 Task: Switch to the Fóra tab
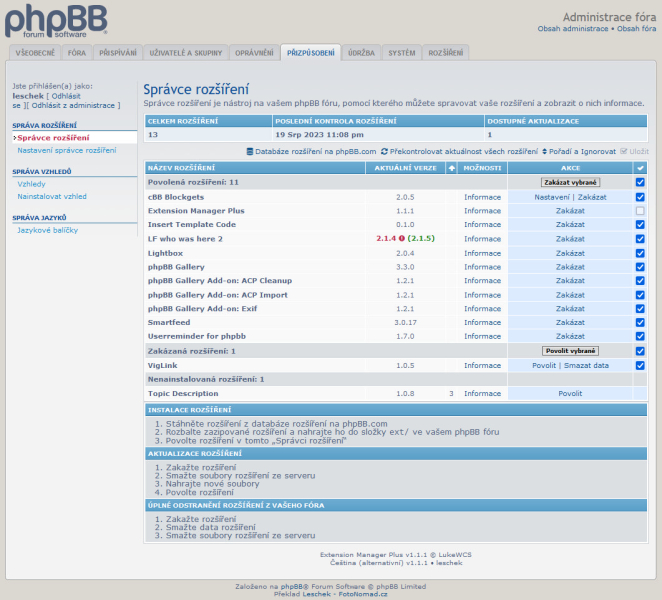pyautogui.click(x=77, y=53)
